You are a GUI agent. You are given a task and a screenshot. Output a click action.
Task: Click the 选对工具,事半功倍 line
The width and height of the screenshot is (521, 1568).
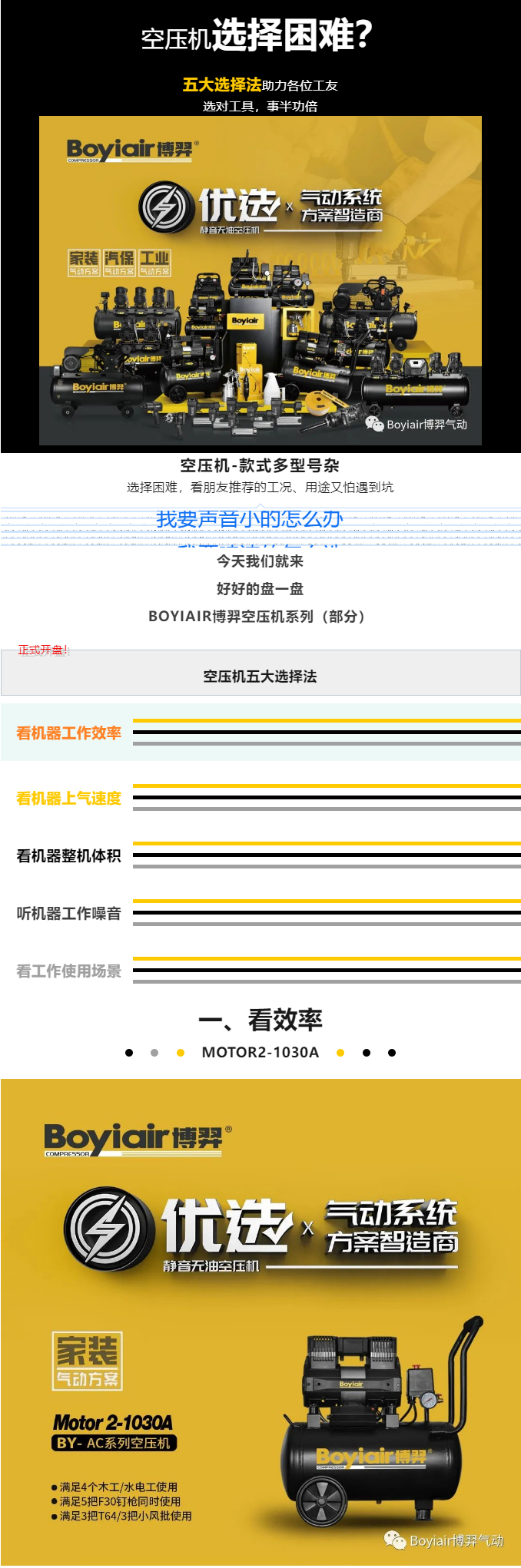coord(260,106)
